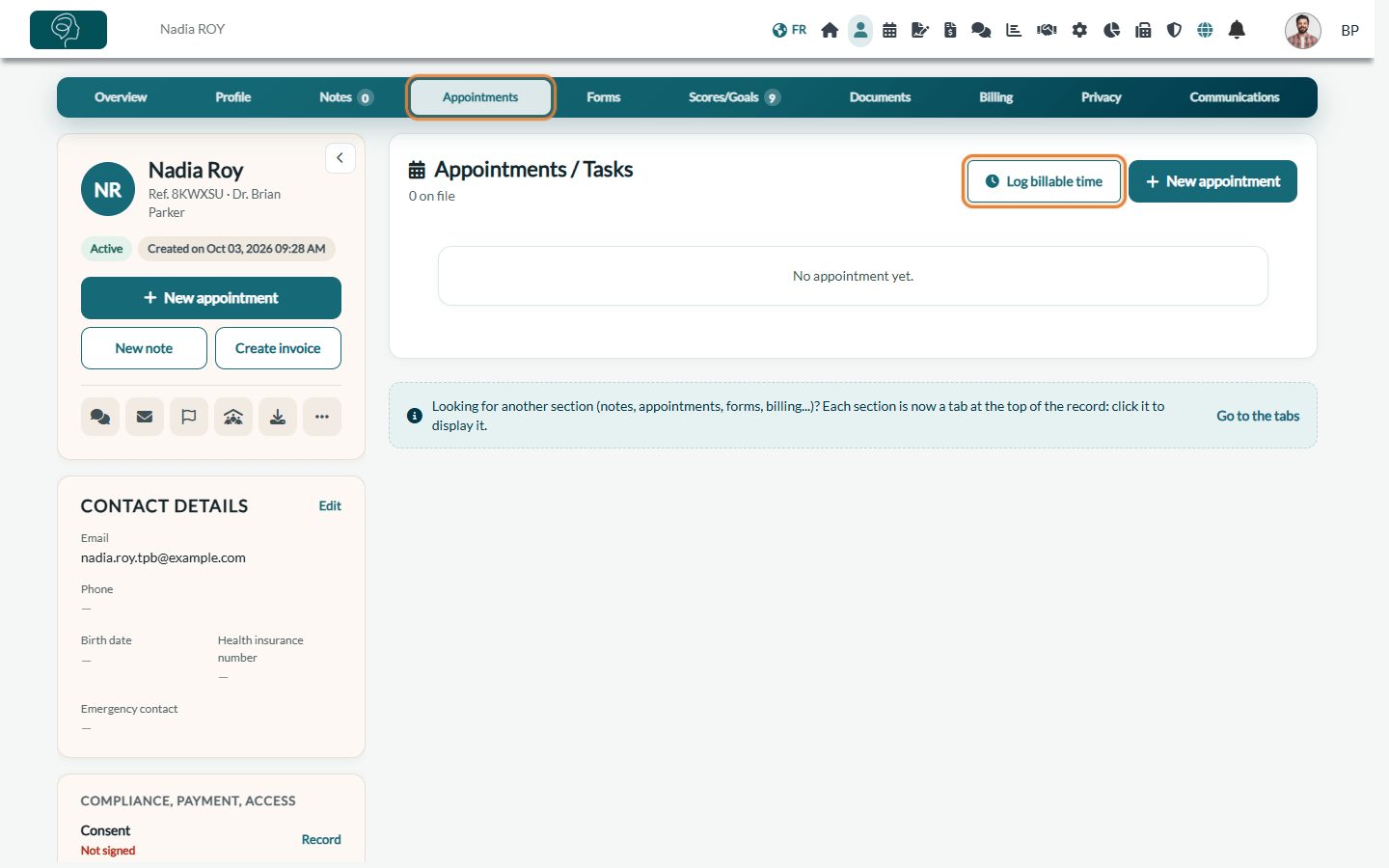Viewport: 1389px width, 868px height.
Task: Click the handshake icon in the header
Action: (1047, 30)
